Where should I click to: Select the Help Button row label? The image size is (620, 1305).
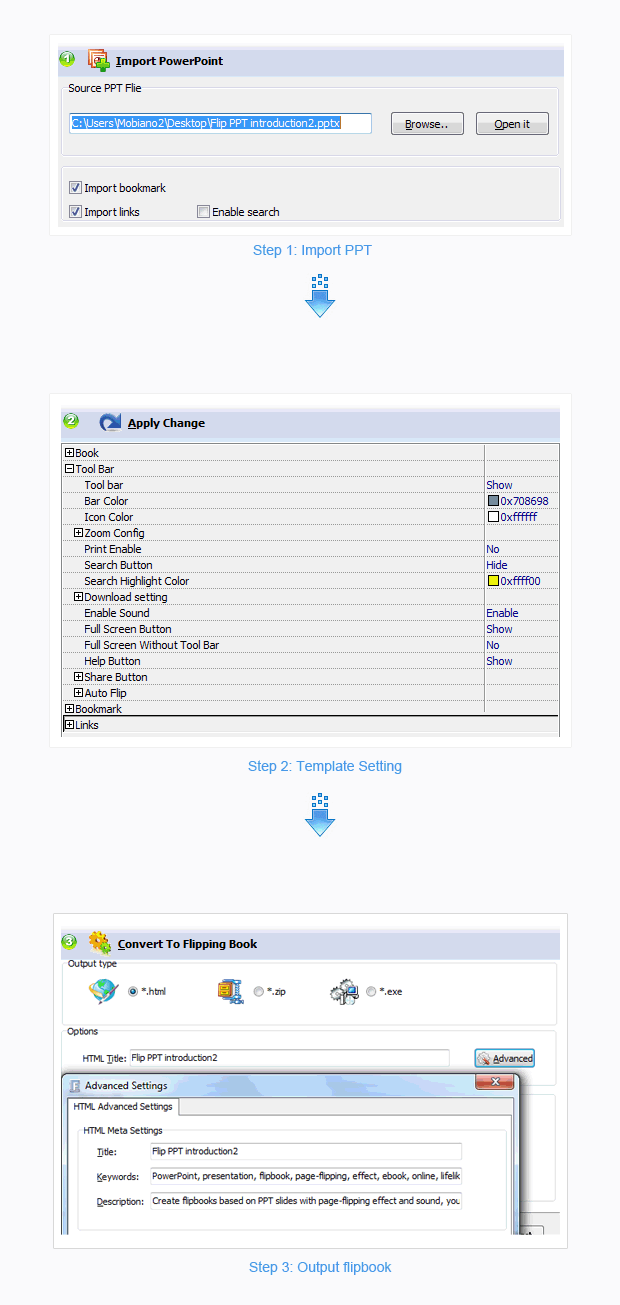pyautogui.click(x=112, y=661)
